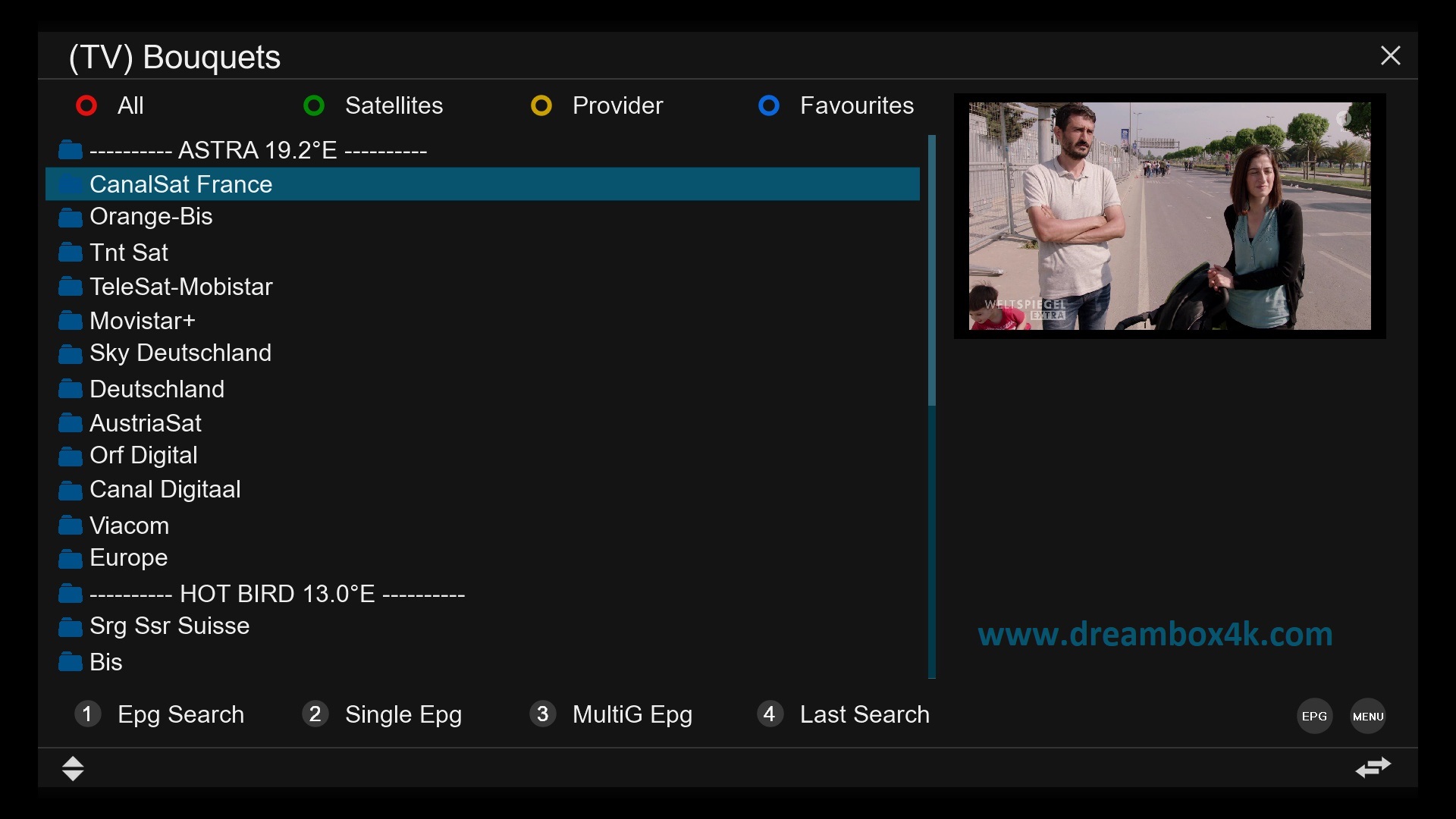Select the HOT BIRD 13.0°E separator entry
Image resolution: width=1456 pixels, height=819 pixels.
(x=482, y=593)
